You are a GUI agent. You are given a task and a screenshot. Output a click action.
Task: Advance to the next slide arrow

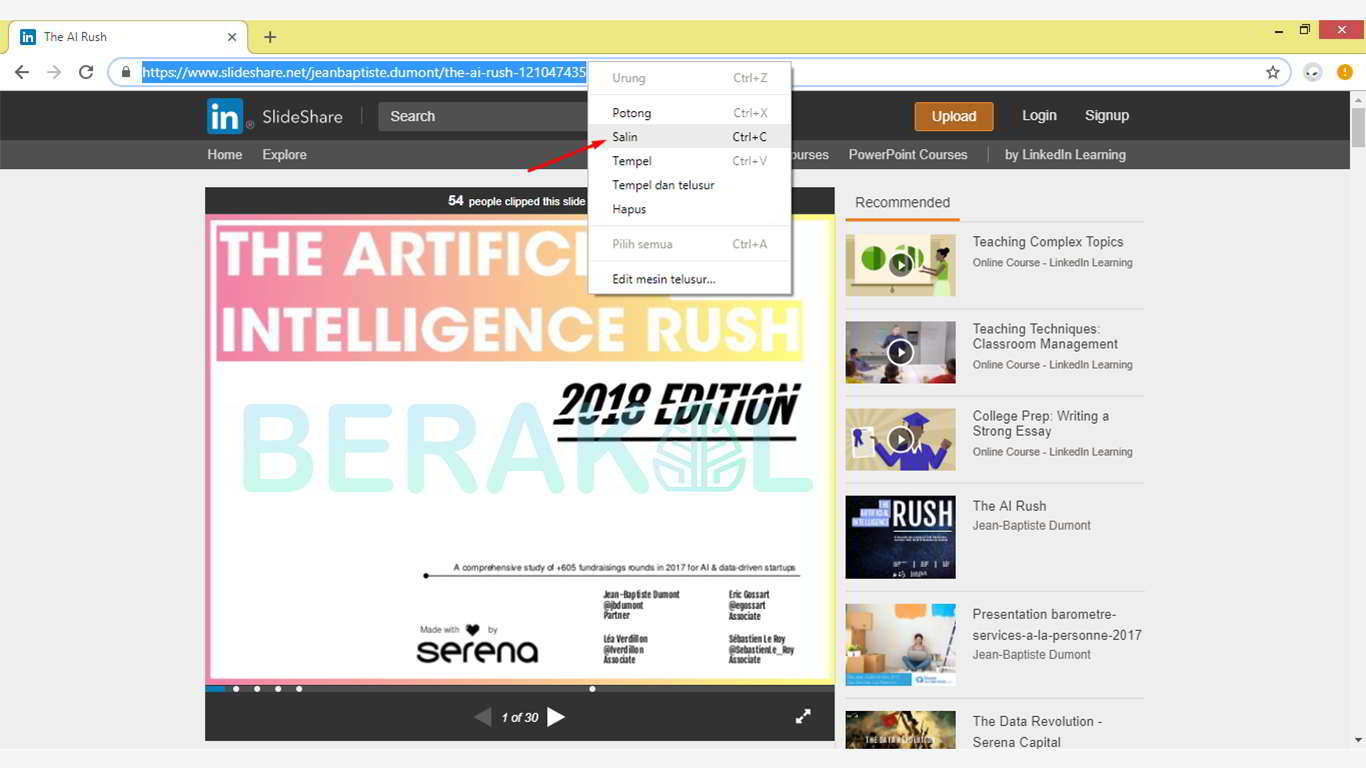[x=557, y=716]
